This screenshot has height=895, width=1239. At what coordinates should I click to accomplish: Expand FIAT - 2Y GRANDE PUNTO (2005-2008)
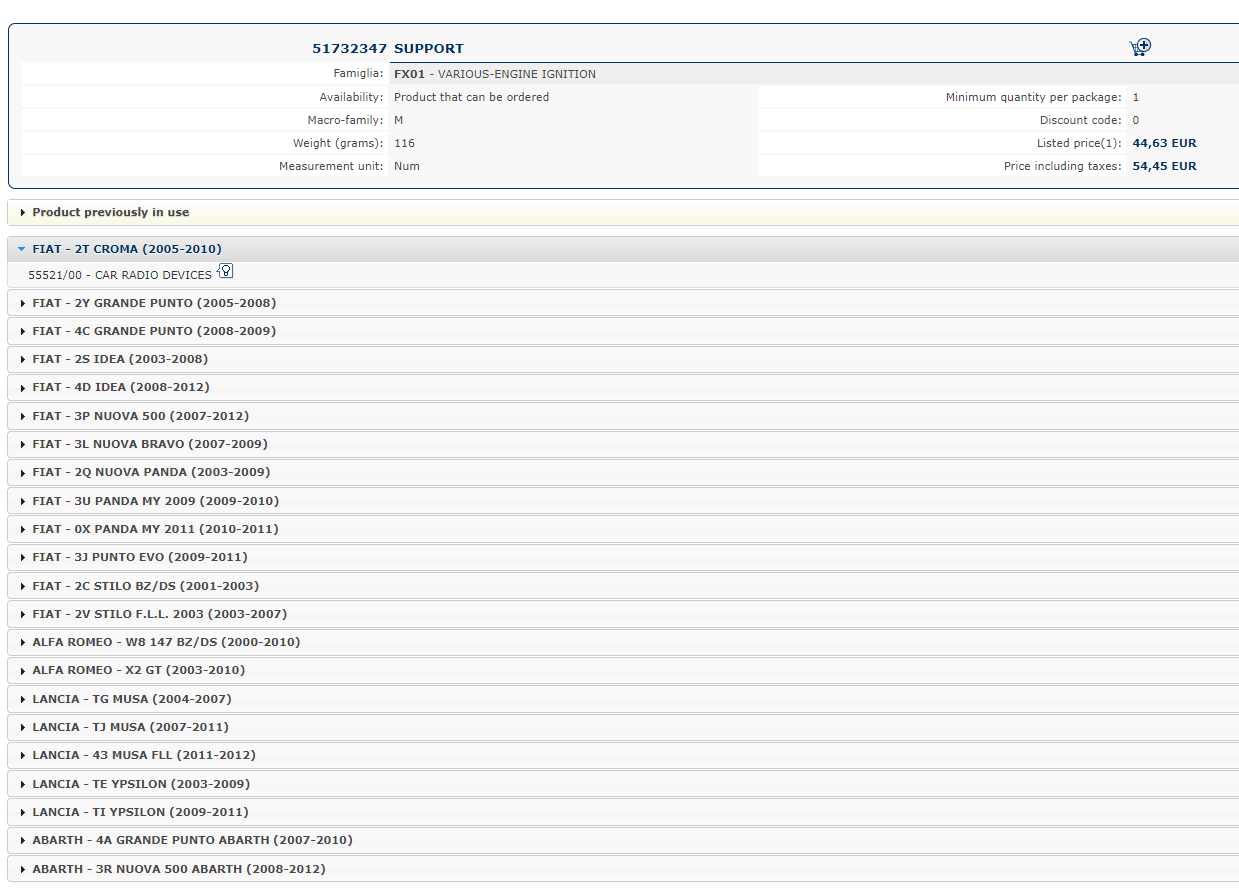pos(623,303)
